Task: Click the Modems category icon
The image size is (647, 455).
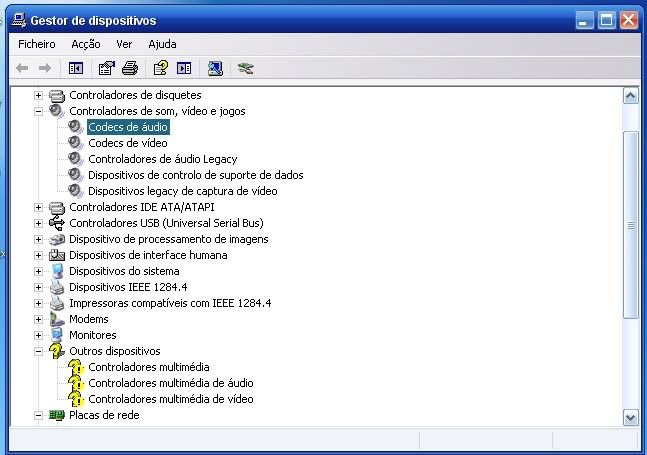Action: [57, 319]
